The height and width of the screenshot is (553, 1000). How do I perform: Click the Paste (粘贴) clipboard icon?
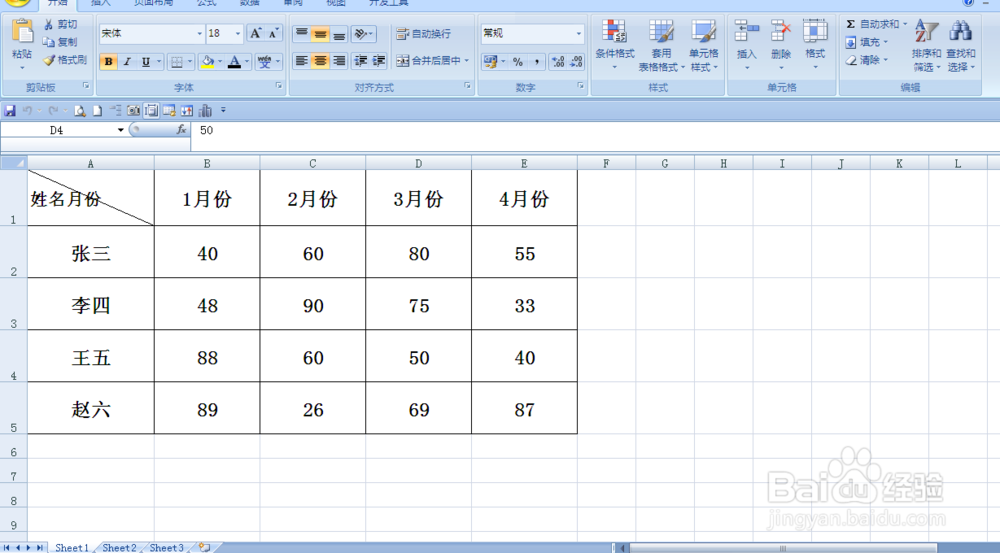tap(22, 32)
